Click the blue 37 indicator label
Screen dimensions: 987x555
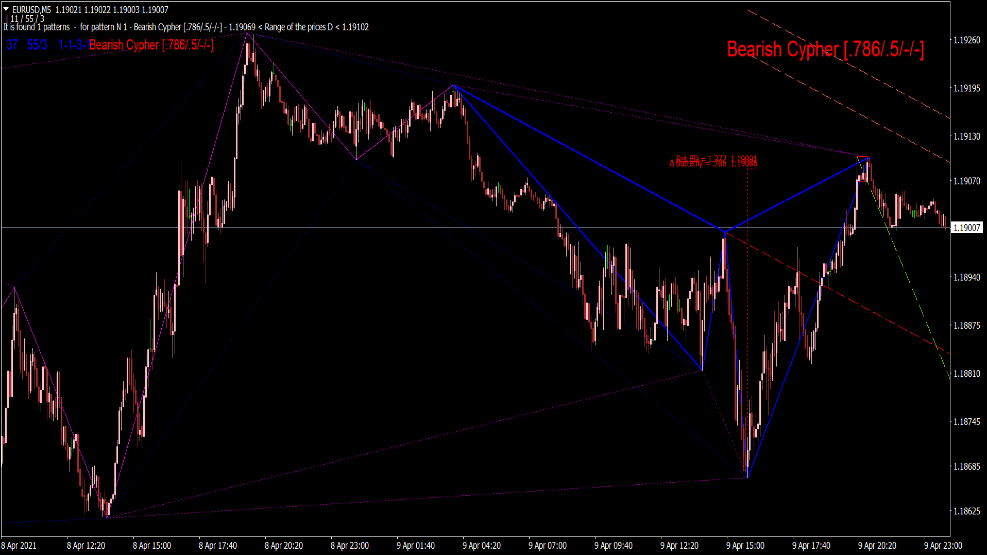pyautogui.click(x=12, y=45)
